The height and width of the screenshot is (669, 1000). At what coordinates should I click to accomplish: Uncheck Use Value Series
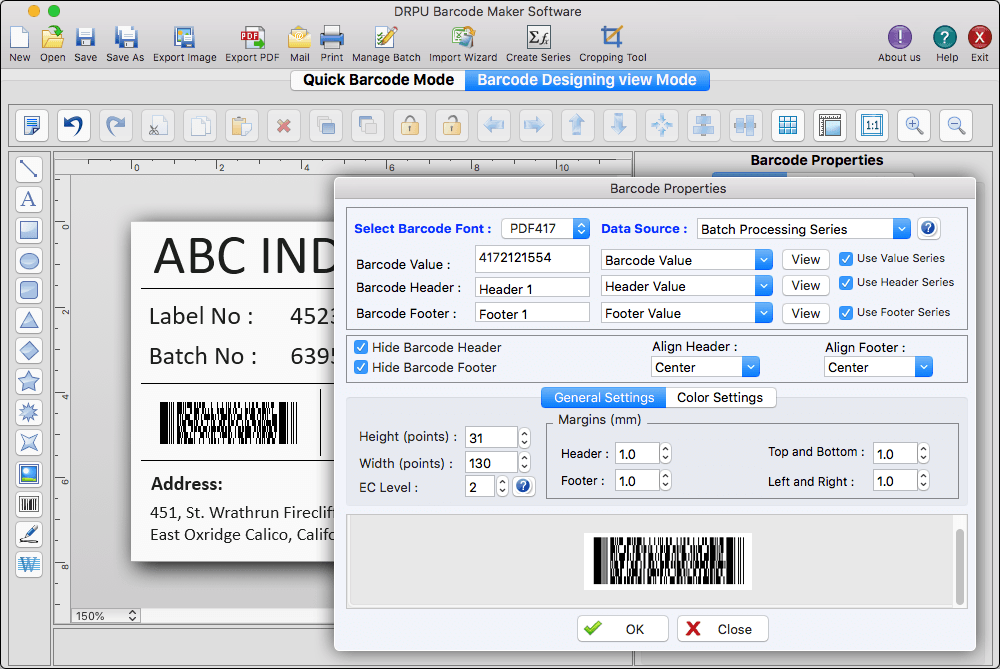(846, 258)
